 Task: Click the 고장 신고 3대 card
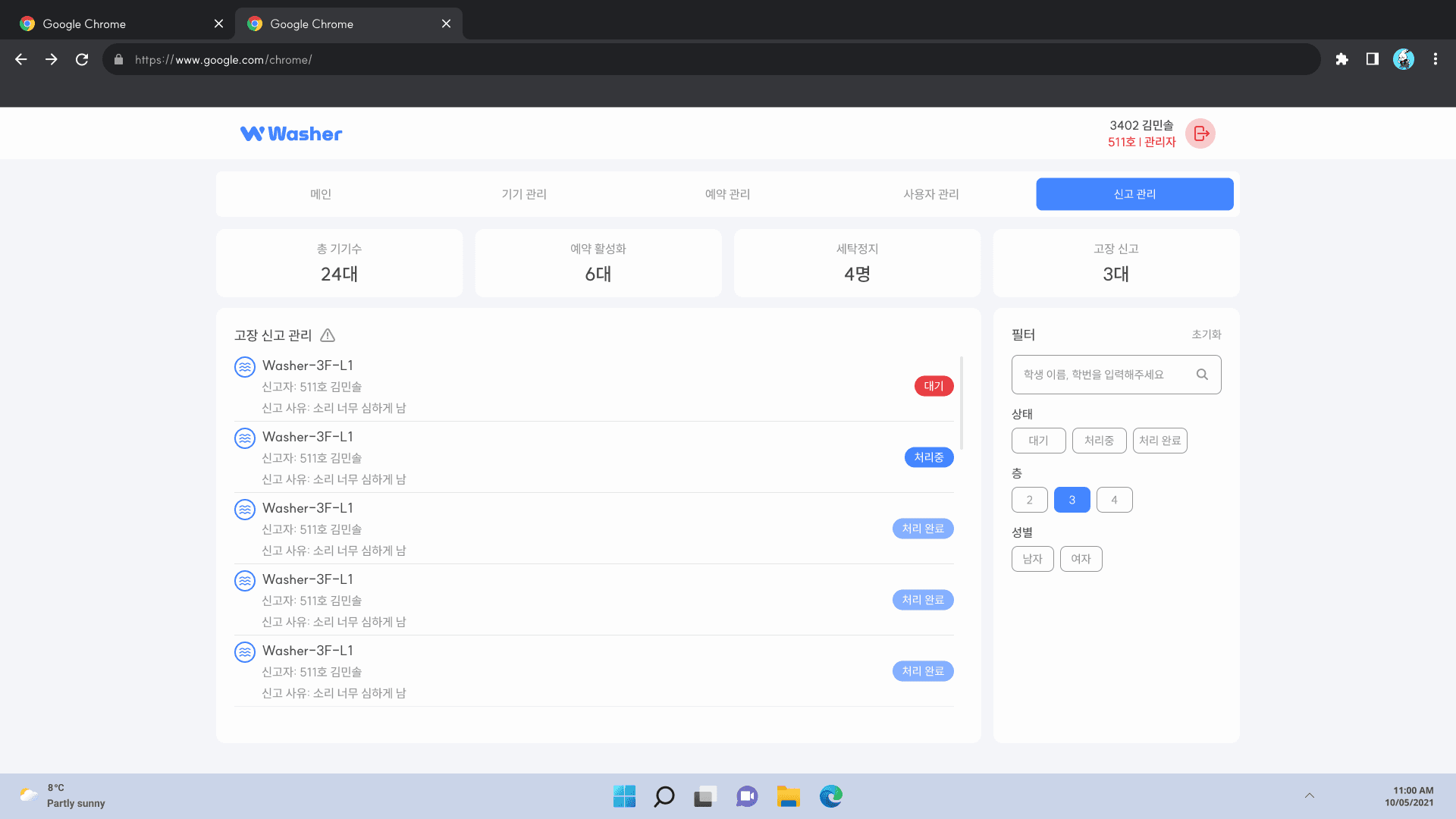tap(1116, 263)
